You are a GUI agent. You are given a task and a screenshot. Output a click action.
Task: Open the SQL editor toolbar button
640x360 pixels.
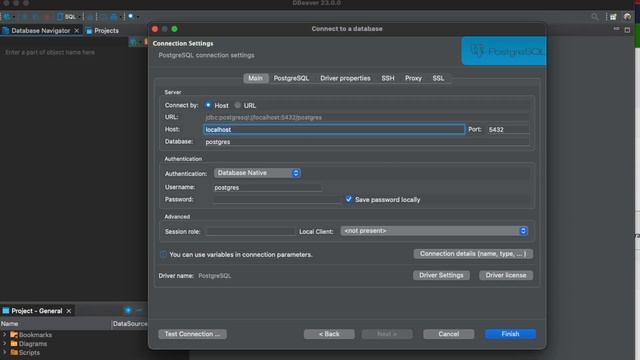coord(67,17)
